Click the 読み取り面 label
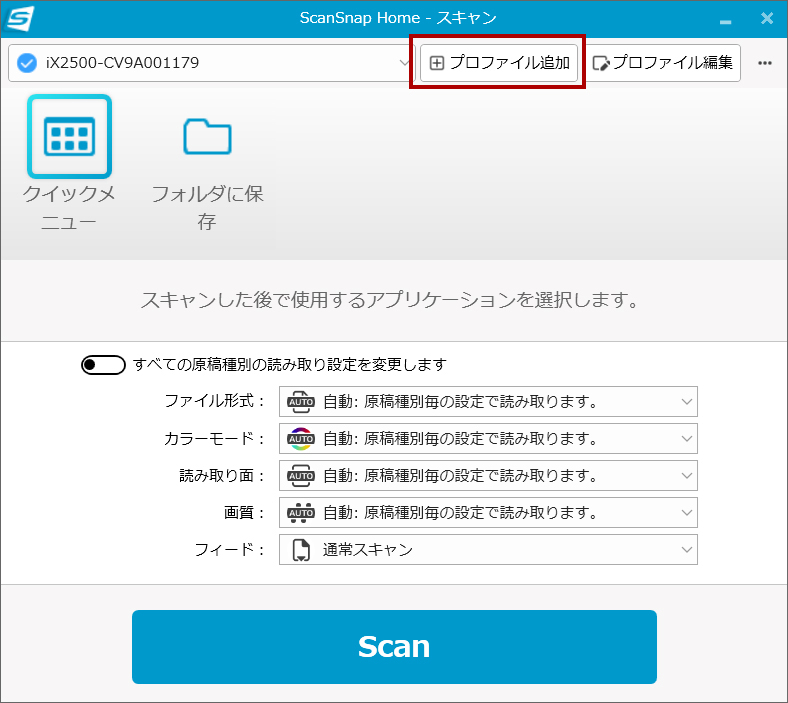Image resolution: width=788 pixels, height=703 pixels. (x=222, y=475)
